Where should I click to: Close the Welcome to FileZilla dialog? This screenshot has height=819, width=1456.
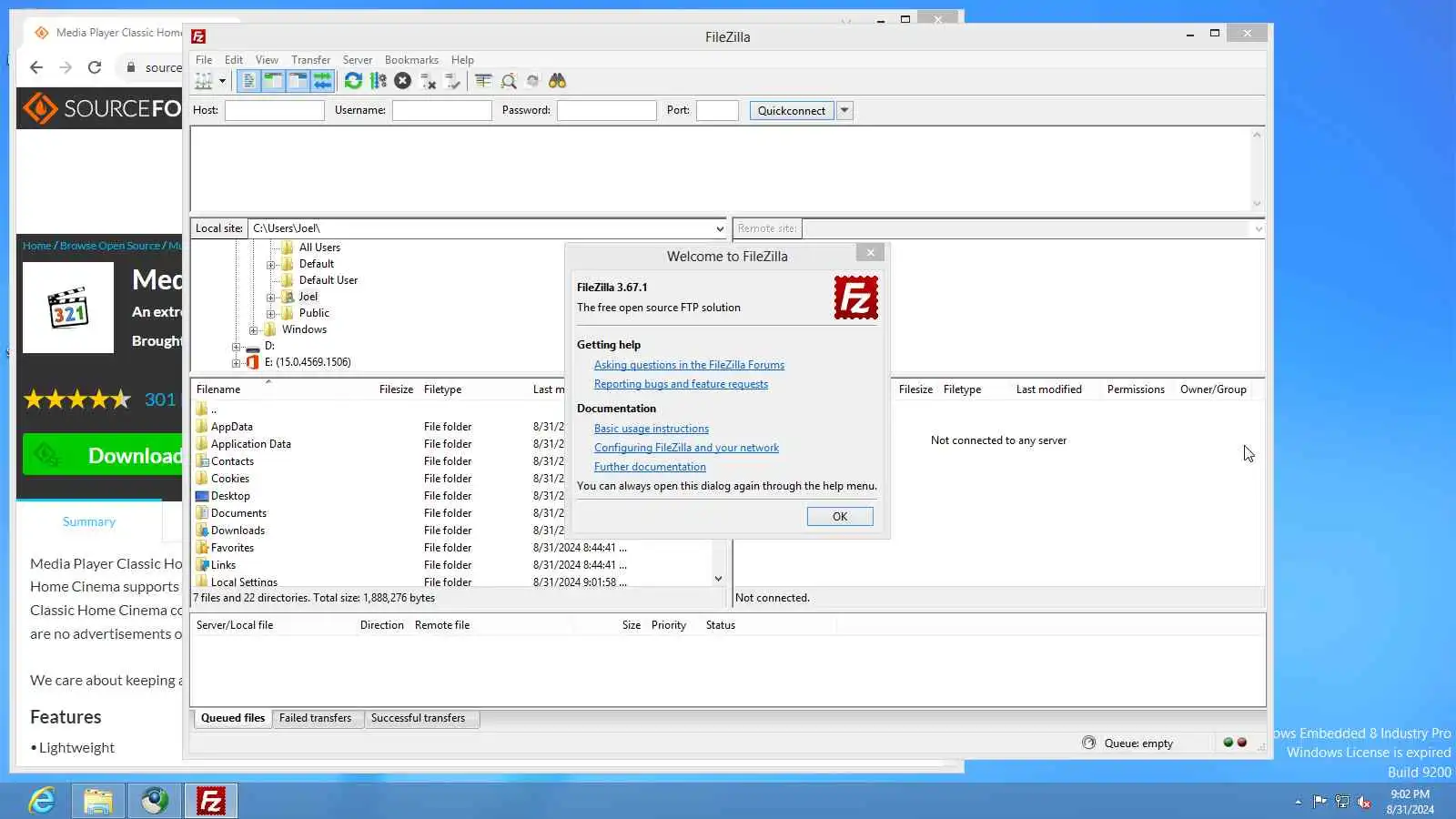(871, 253)
